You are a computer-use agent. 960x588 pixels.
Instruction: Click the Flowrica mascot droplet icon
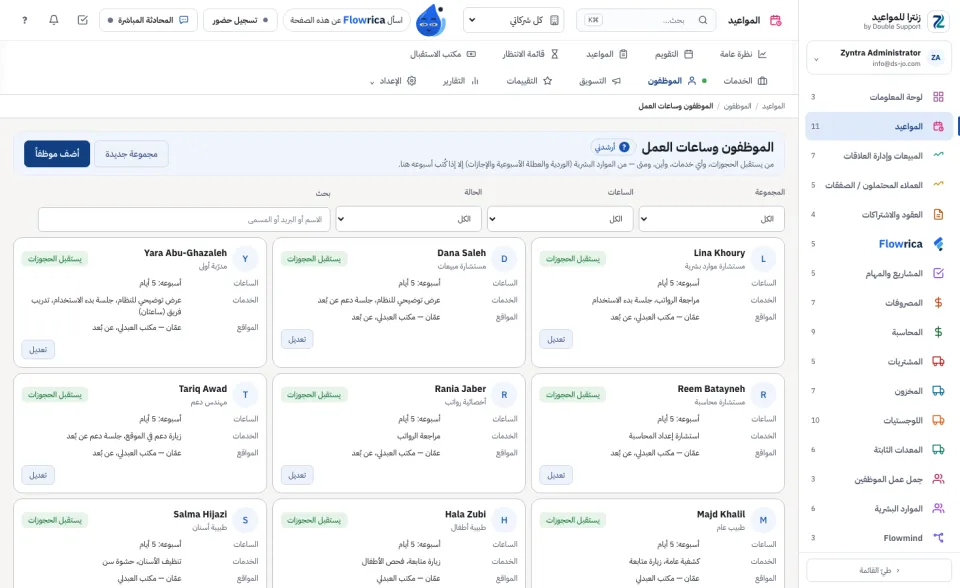430,21
